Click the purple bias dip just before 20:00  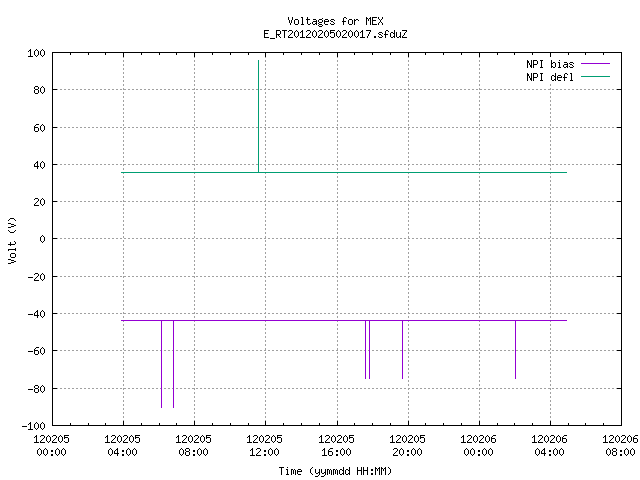tap(402, 350)
